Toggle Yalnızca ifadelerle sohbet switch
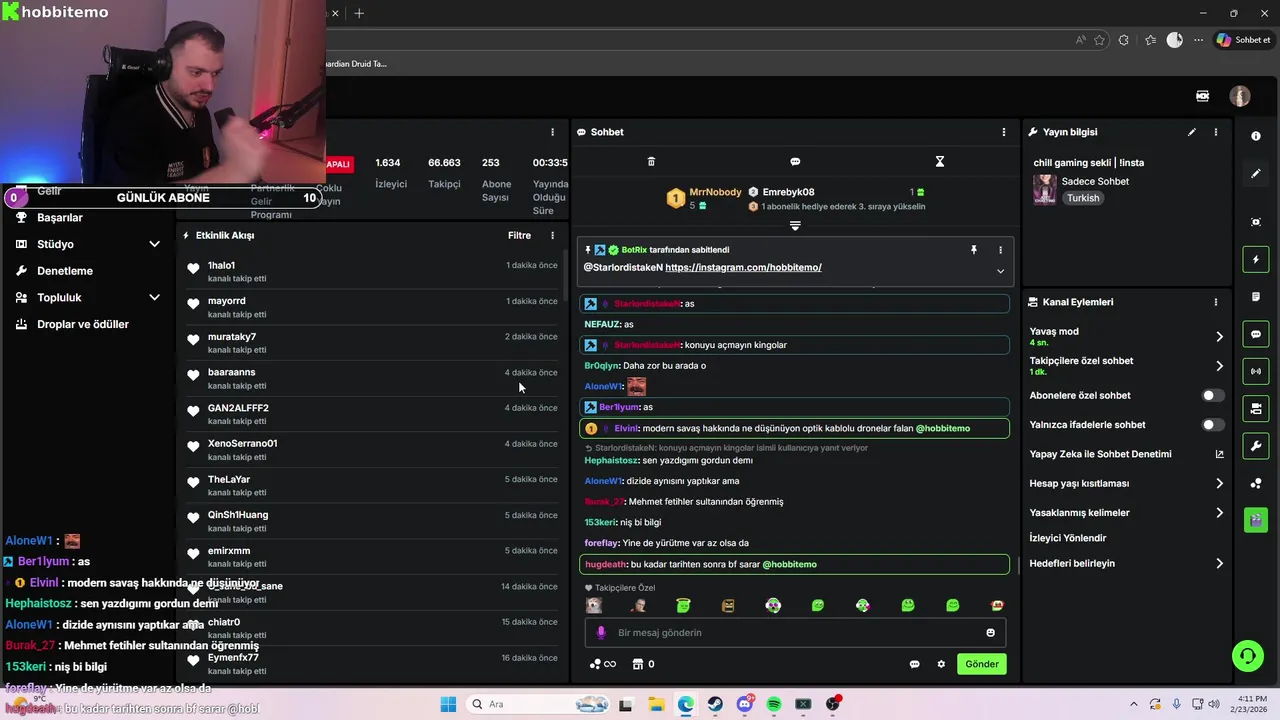 click(1212, 425)
